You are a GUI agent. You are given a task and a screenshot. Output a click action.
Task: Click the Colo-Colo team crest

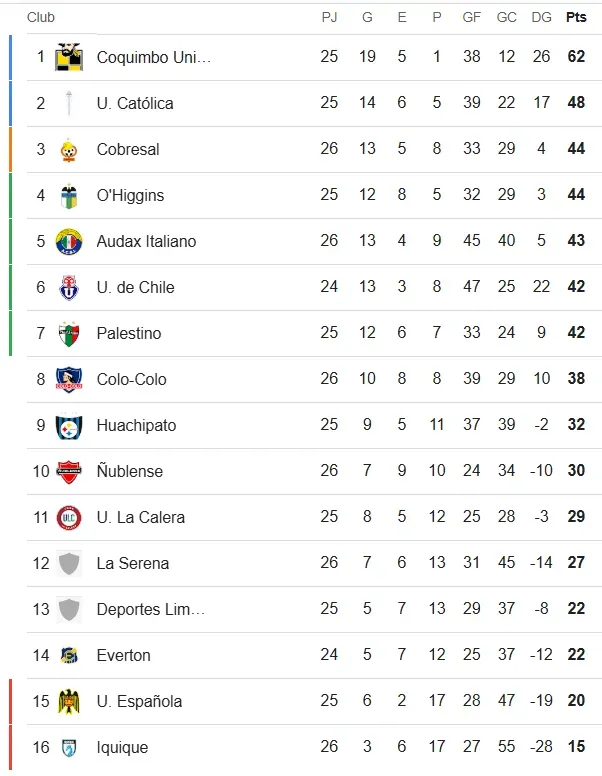pyautogui.click(x=69, y=379)
